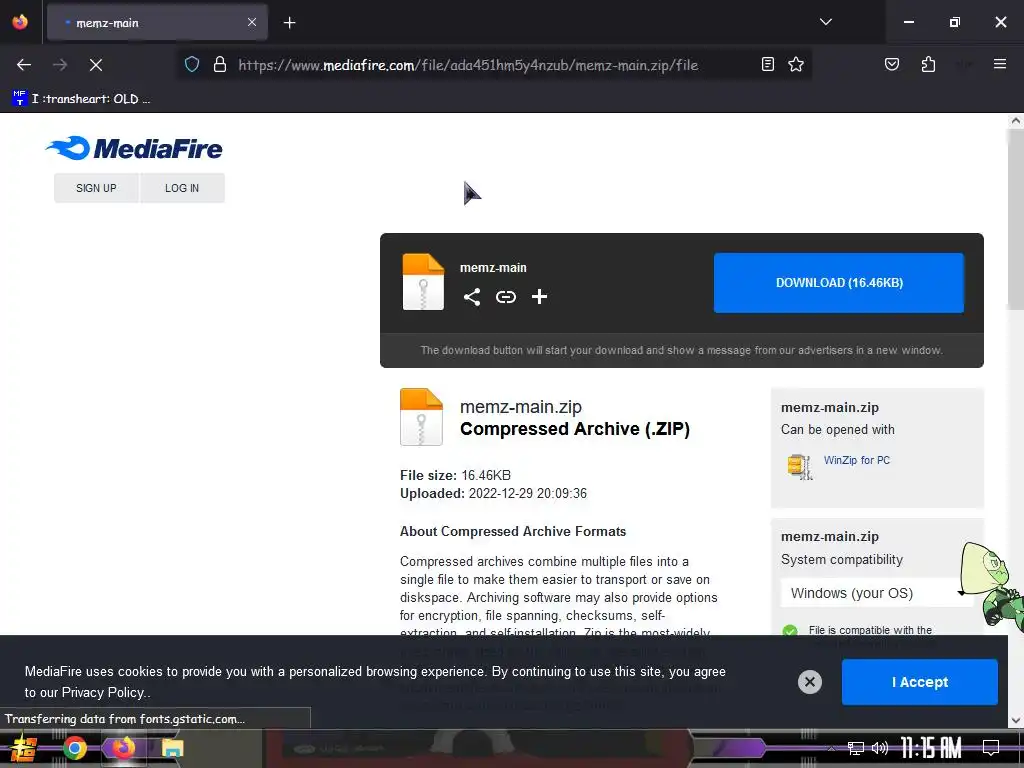Go back with the browser back arrow
Screen dimensions: 1024x768
[24, 65]
